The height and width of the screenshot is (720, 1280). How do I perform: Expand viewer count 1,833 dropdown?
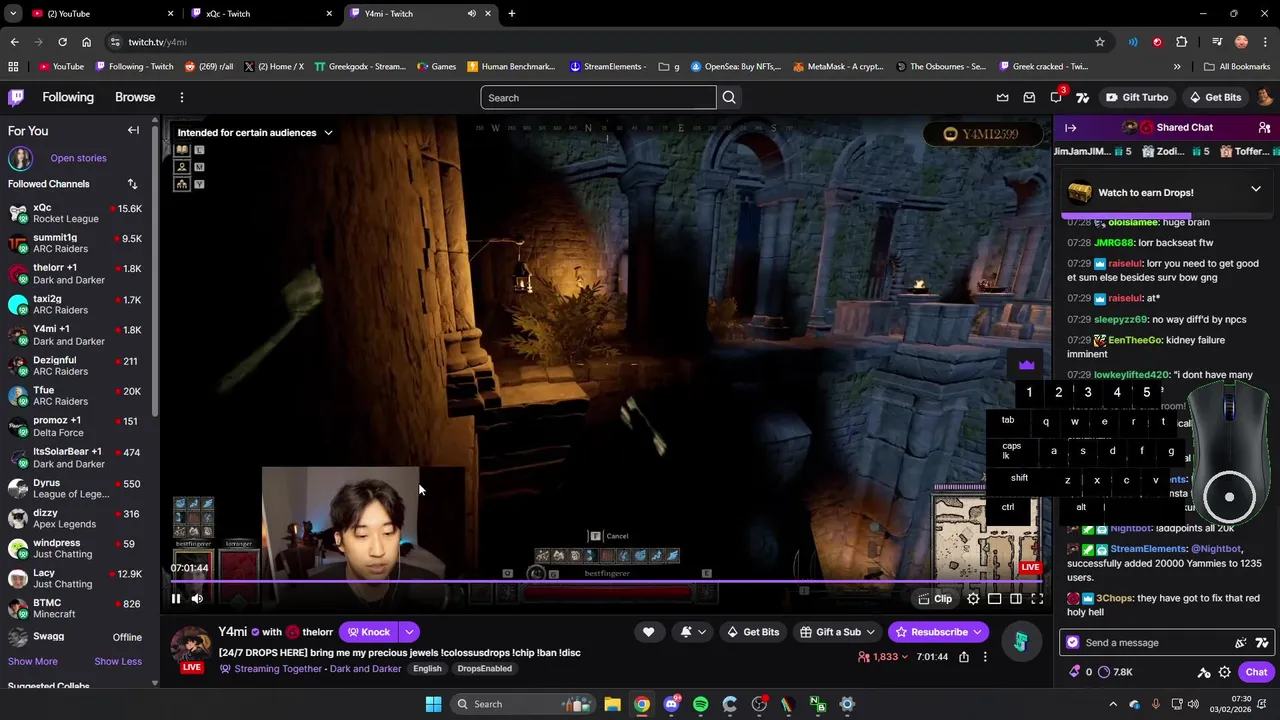883,657
